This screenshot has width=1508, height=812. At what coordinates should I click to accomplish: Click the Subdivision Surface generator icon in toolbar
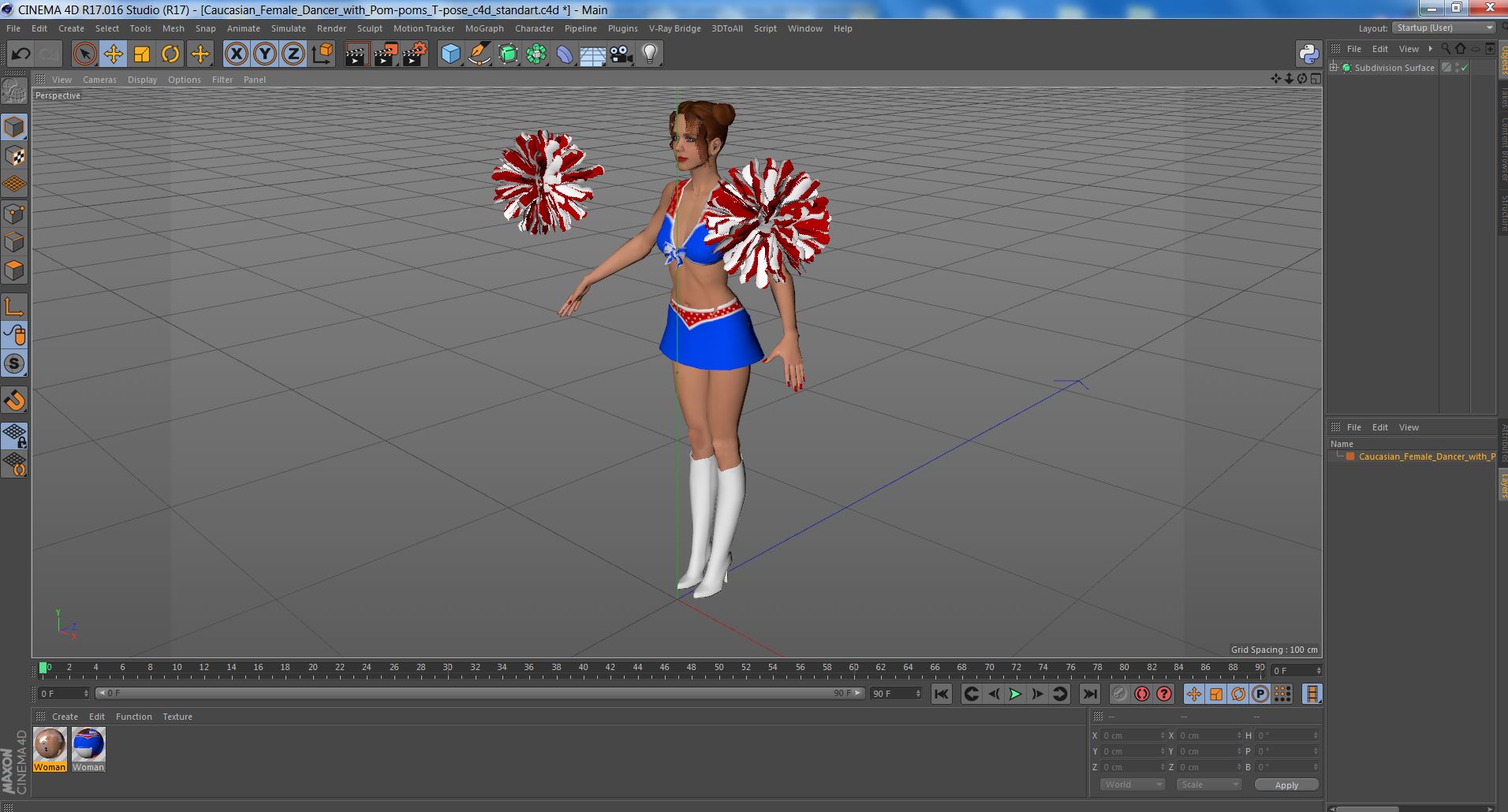pos(508,54)
